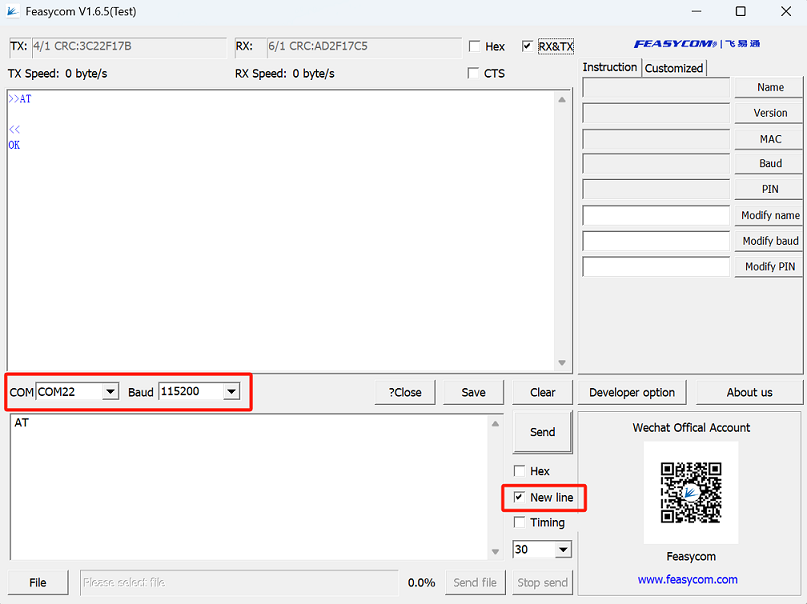This screenshot has width=807, height=604.
Task: Switch to the Customized tab
Action: coord(673,68)
